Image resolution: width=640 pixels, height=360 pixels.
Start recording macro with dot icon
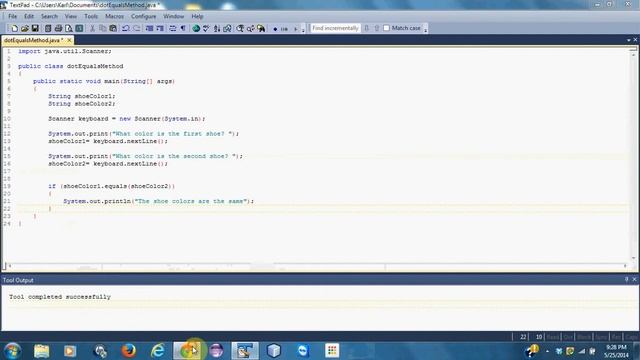pos(275,29)
